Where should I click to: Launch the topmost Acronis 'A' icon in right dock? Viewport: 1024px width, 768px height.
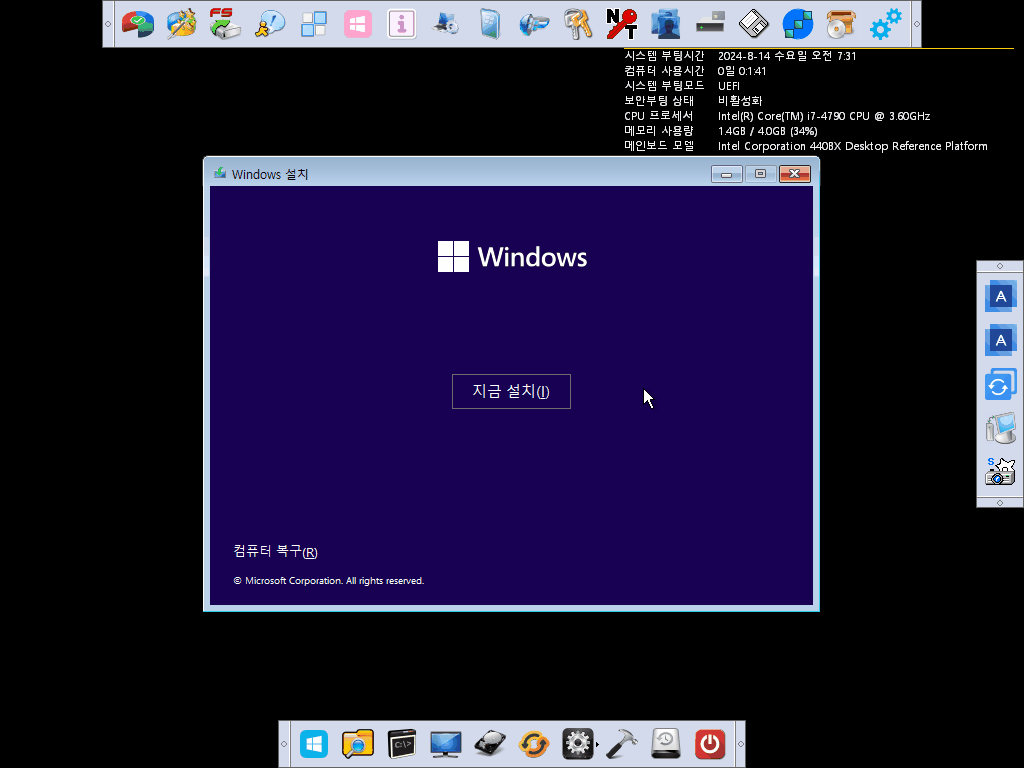(x=1000, y=297)
